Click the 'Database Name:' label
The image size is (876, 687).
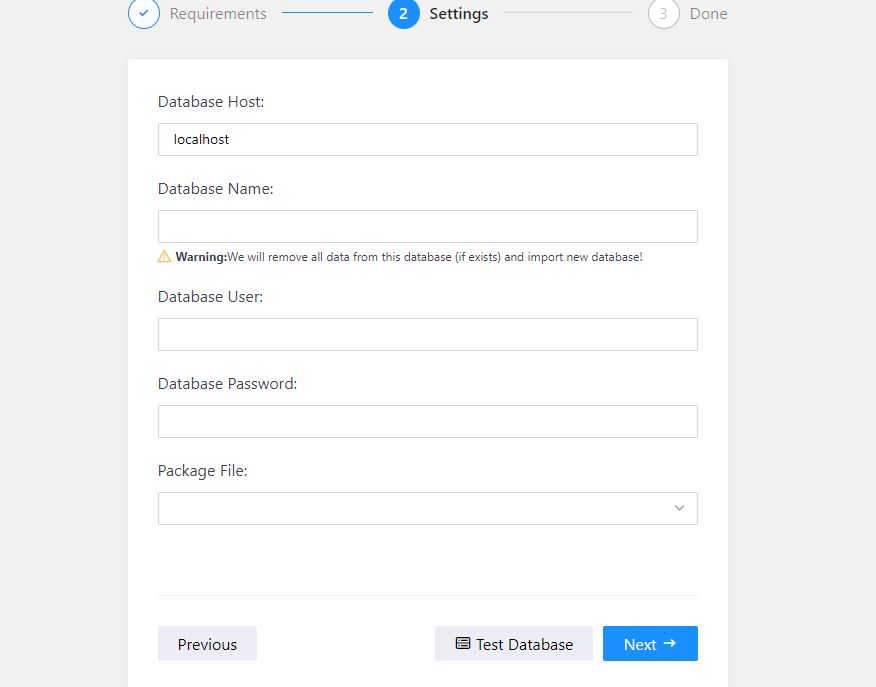[x=215, y=189]
